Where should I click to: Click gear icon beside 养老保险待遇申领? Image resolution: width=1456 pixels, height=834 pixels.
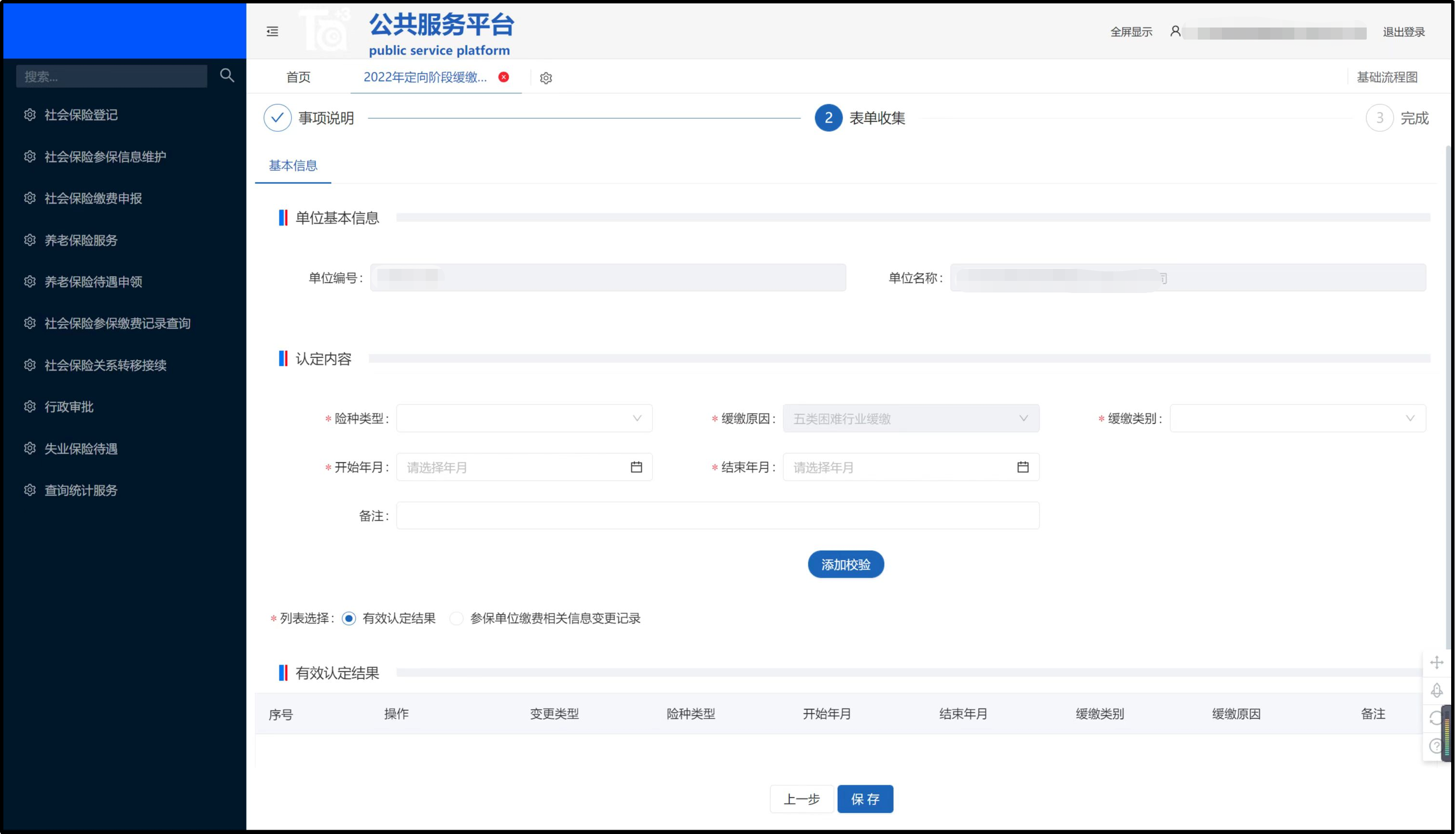(30, 281)
